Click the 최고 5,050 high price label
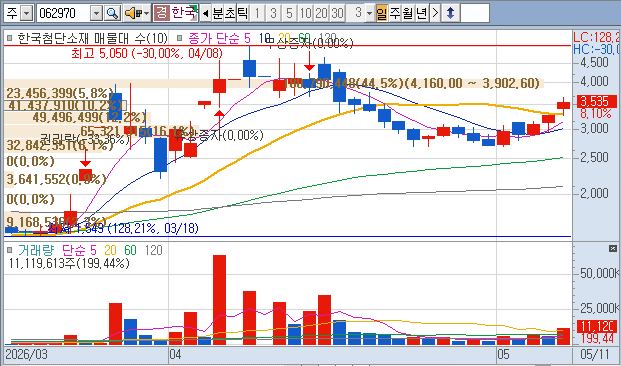The image size is (621, 366). click(147, 53)
